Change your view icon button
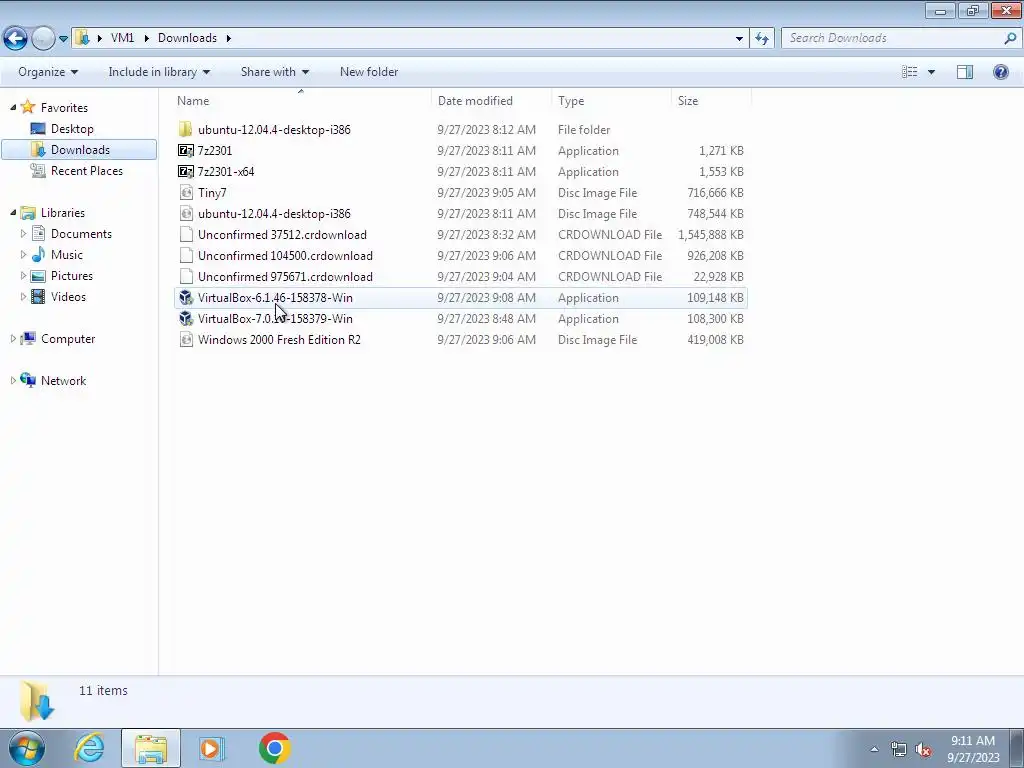The width and height of the screenshot is (1024, 768). (x=909, y=72)
